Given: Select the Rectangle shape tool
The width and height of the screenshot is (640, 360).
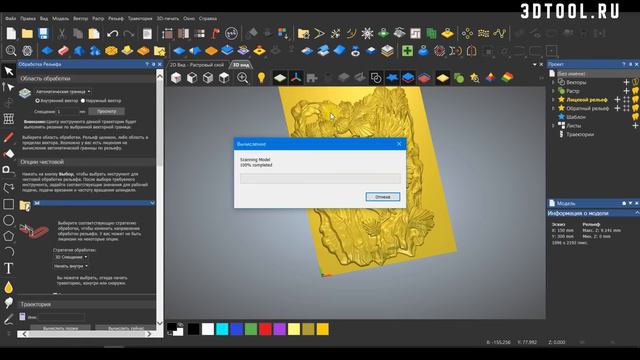Looking at the screenshot, I should pos(9,204).
